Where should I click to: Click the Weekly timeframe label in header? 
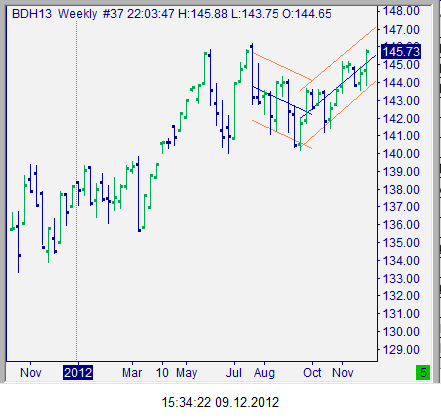78,14
